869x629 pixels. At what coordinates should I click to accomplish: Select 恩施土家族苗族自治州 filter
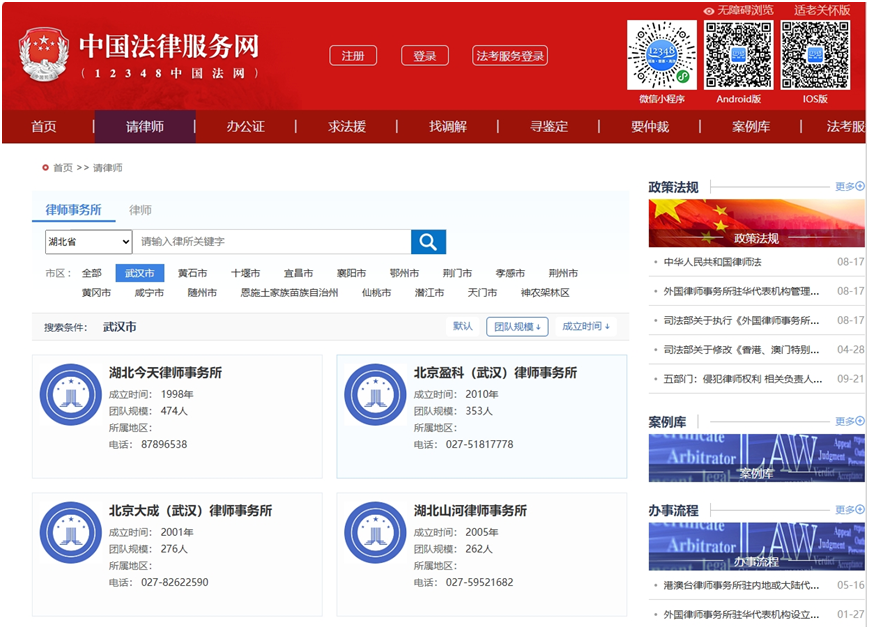click(289, 293)
